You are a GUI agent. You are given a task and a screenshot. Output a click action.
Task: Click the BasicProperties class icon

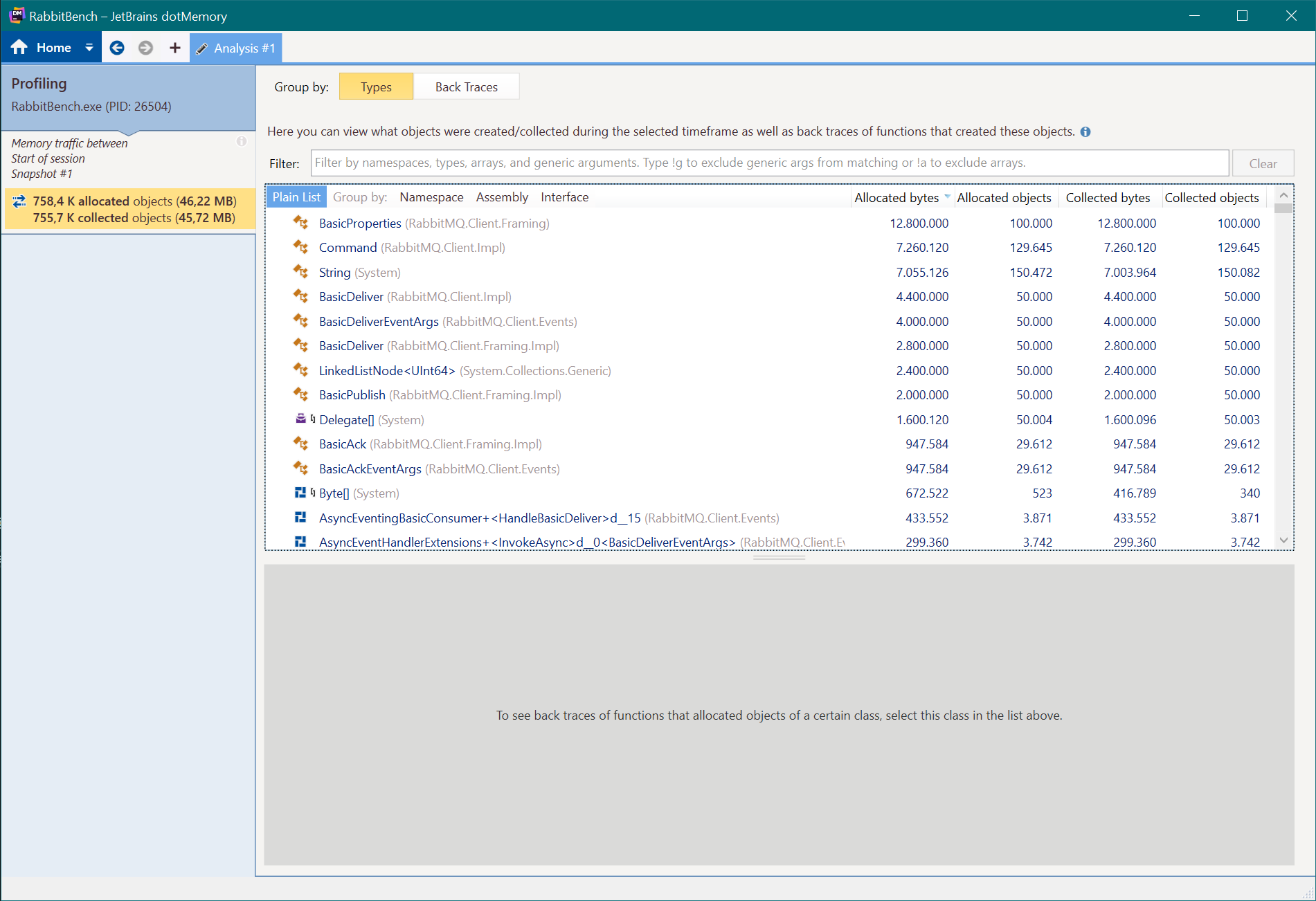click(x=300, y=223)
